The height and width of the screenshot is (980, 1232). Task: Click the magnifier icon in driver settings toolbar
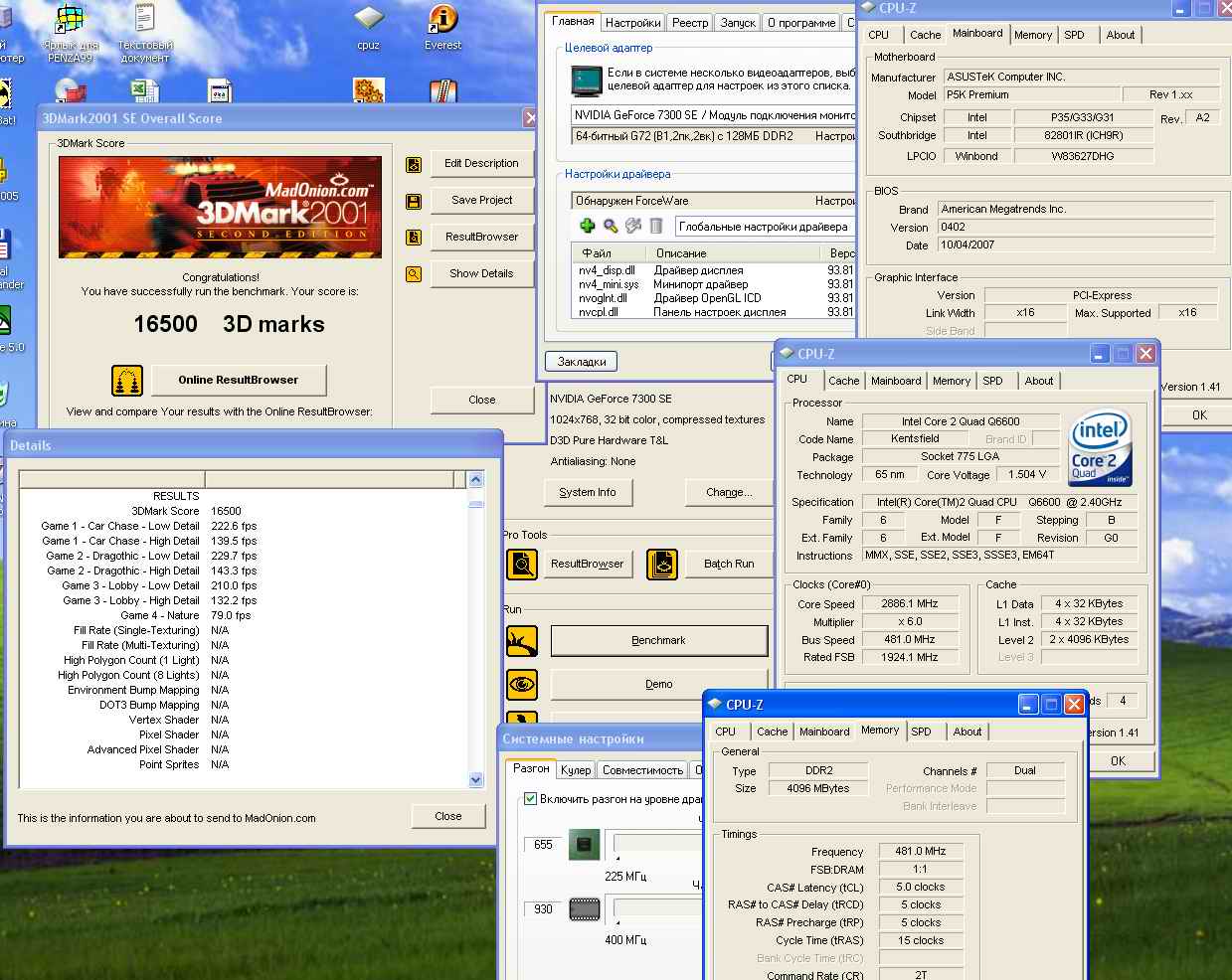(611, 227)
